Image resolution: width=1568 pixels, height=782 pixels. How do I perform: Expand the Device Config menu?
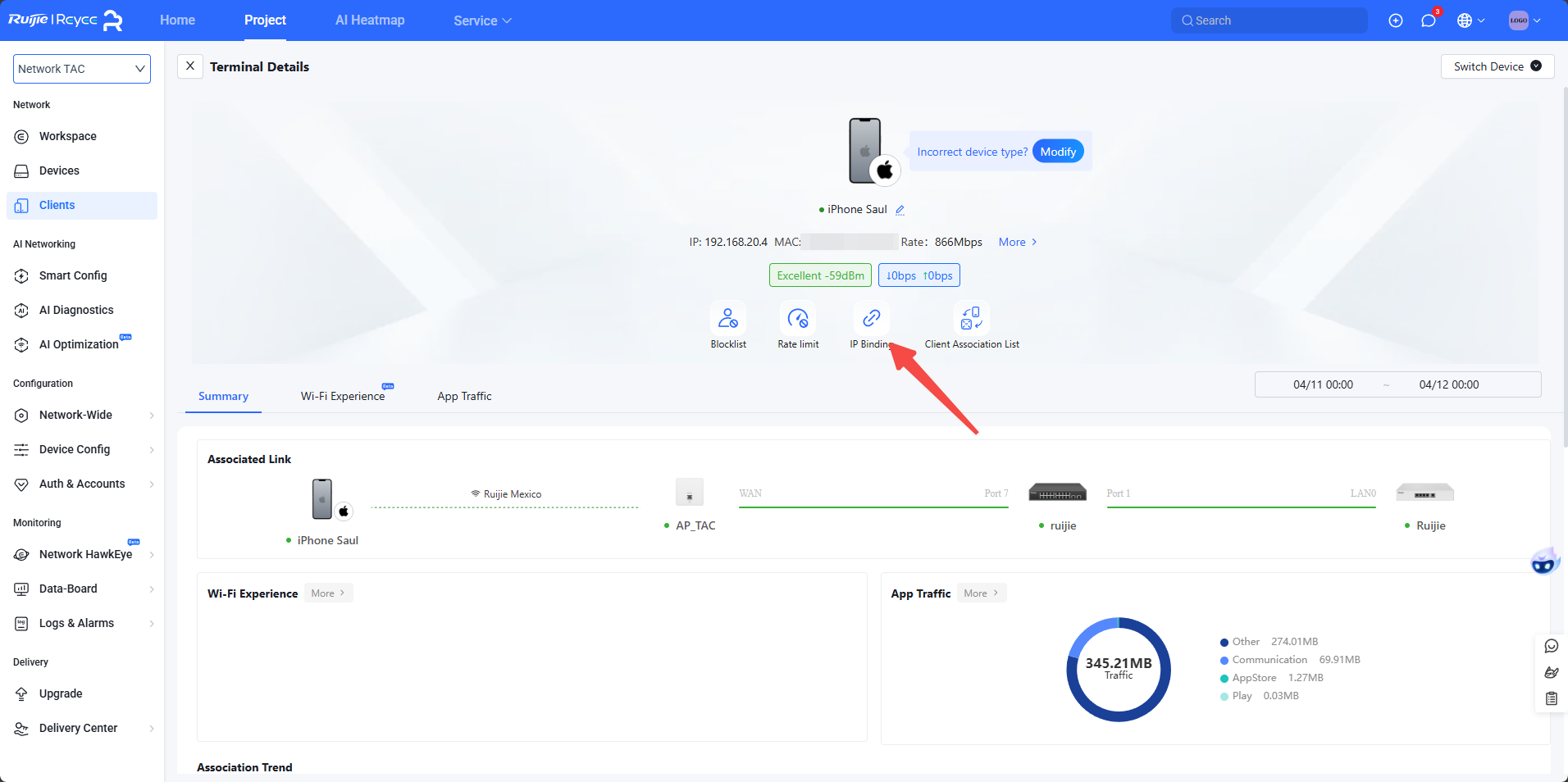coord(82,450)
